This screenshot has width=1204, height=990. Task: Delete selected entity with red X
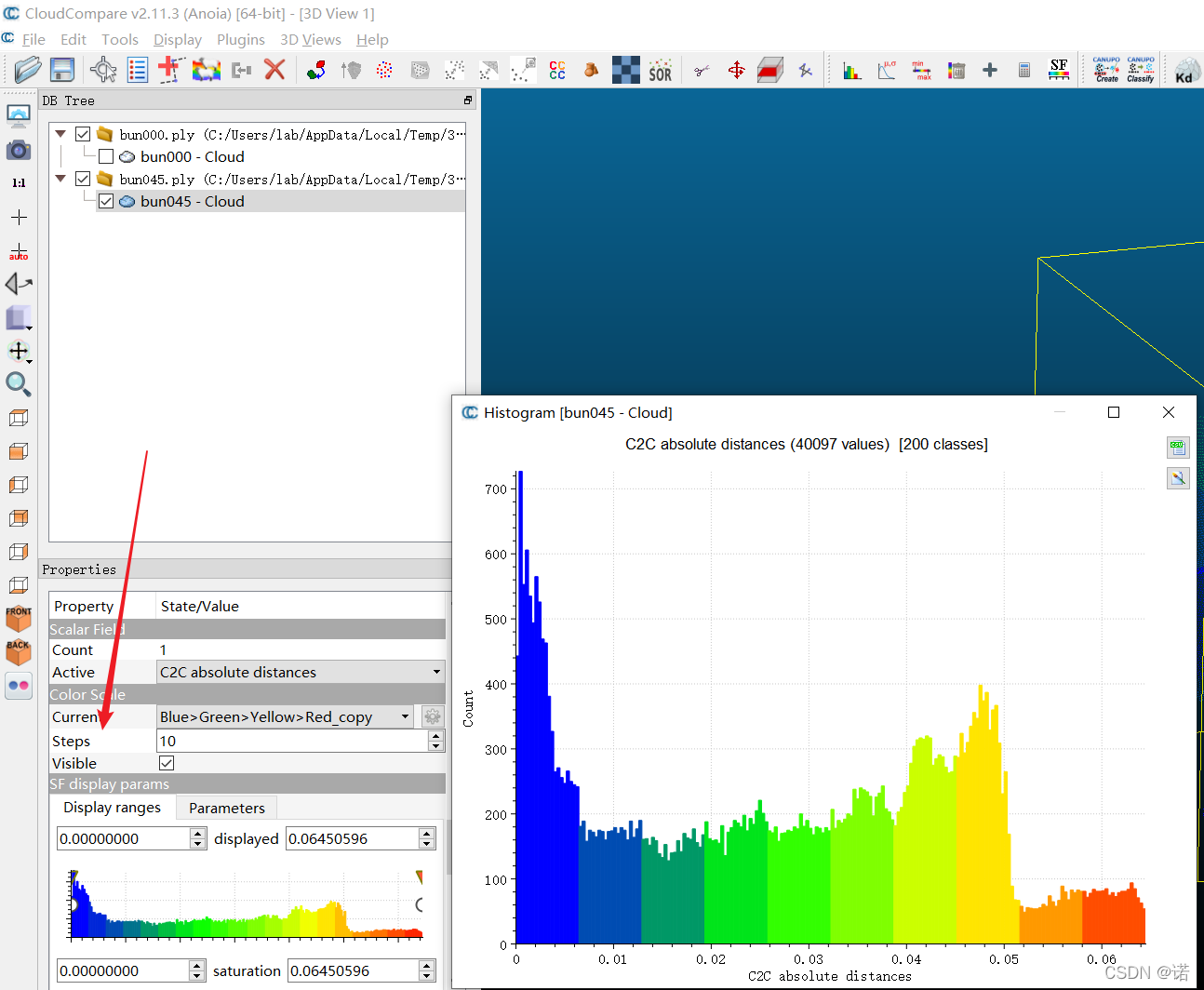[273, 70]
